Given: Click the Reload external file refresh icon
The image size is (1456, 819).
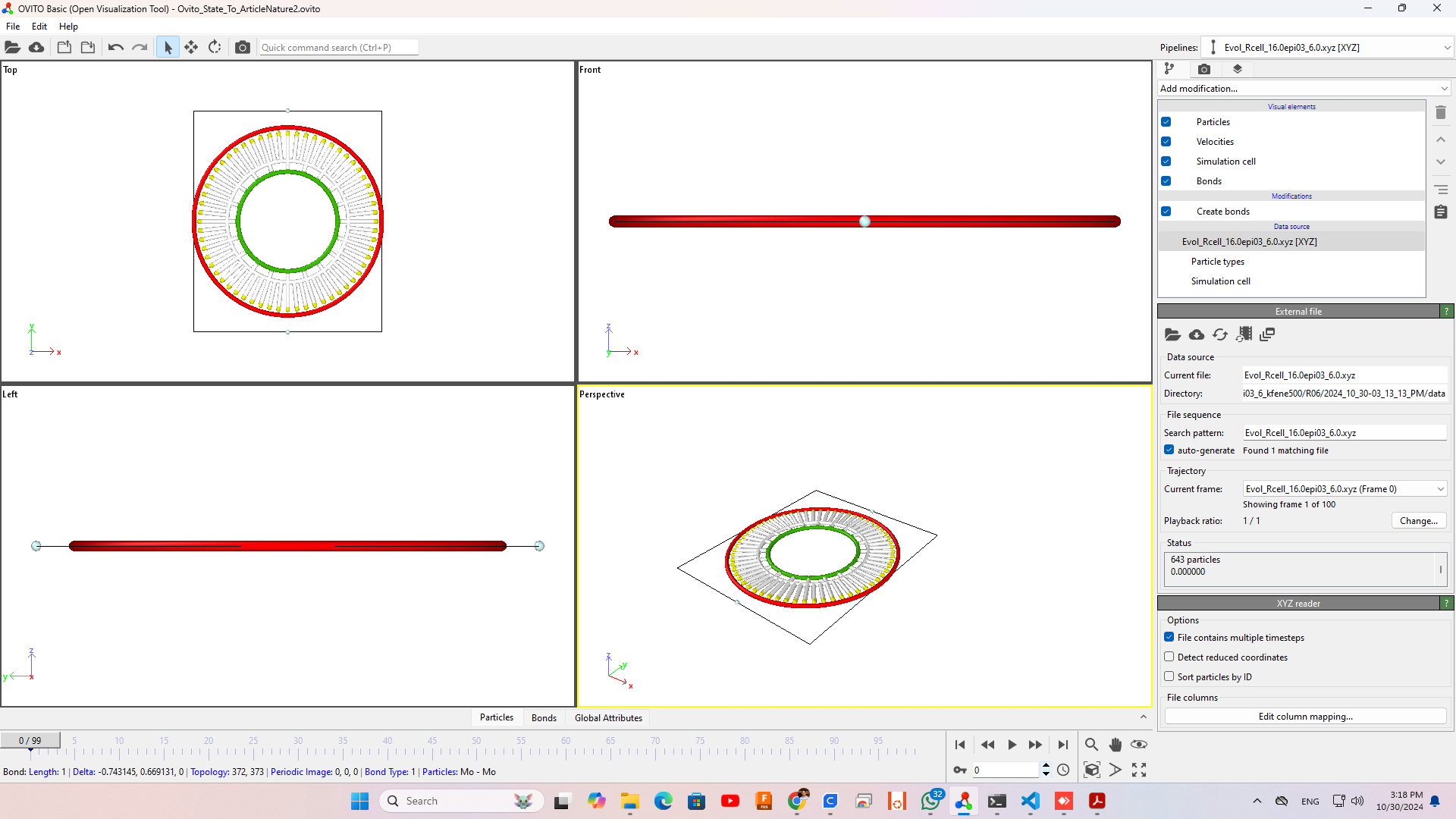Looking at the screenshot, I should 1219,334.
